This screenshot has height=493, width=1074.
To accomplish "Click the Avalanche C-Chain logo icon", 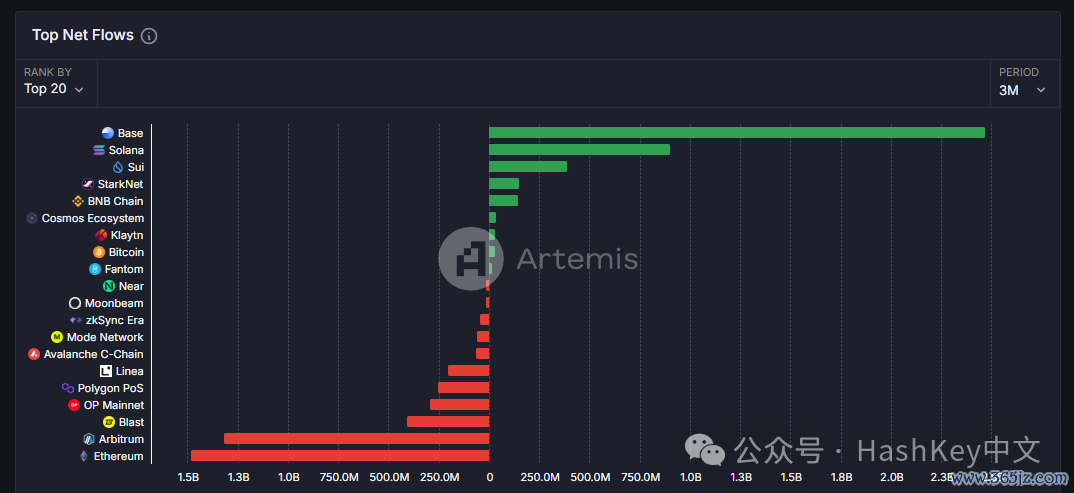I will (34, 354).
